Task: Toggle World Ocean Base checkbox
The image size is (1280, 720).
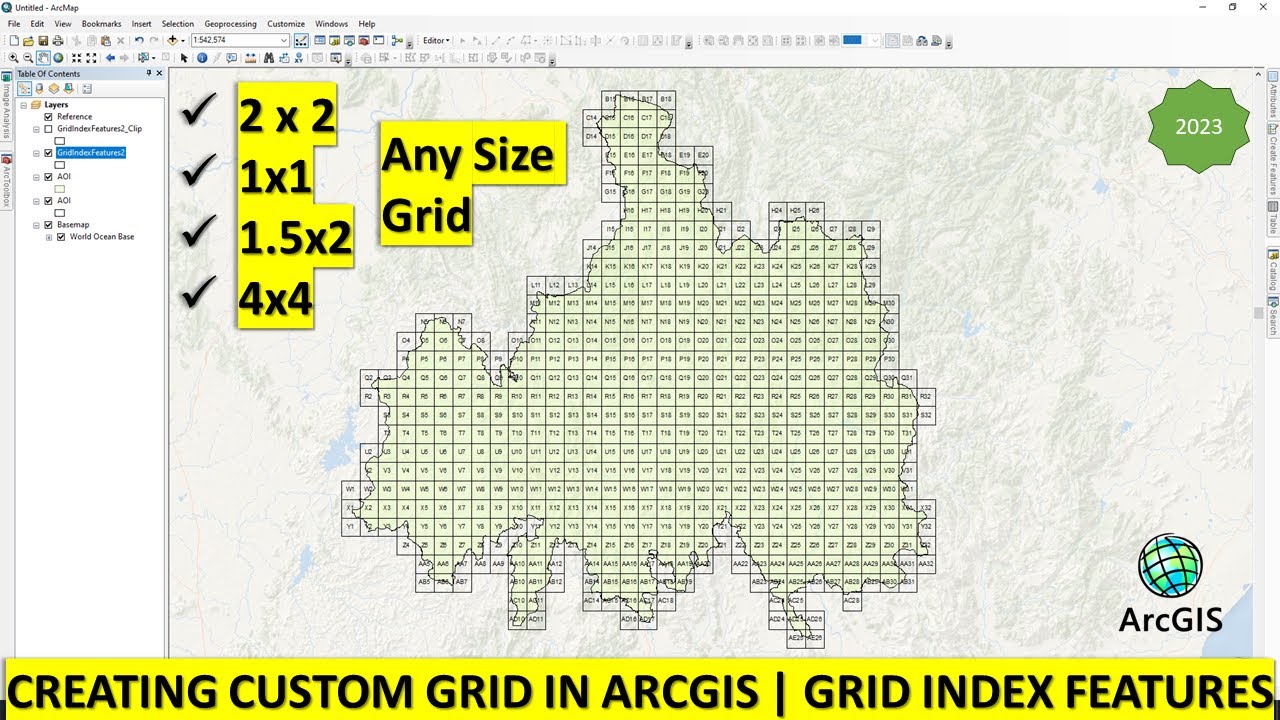Action: coord(60,237)
